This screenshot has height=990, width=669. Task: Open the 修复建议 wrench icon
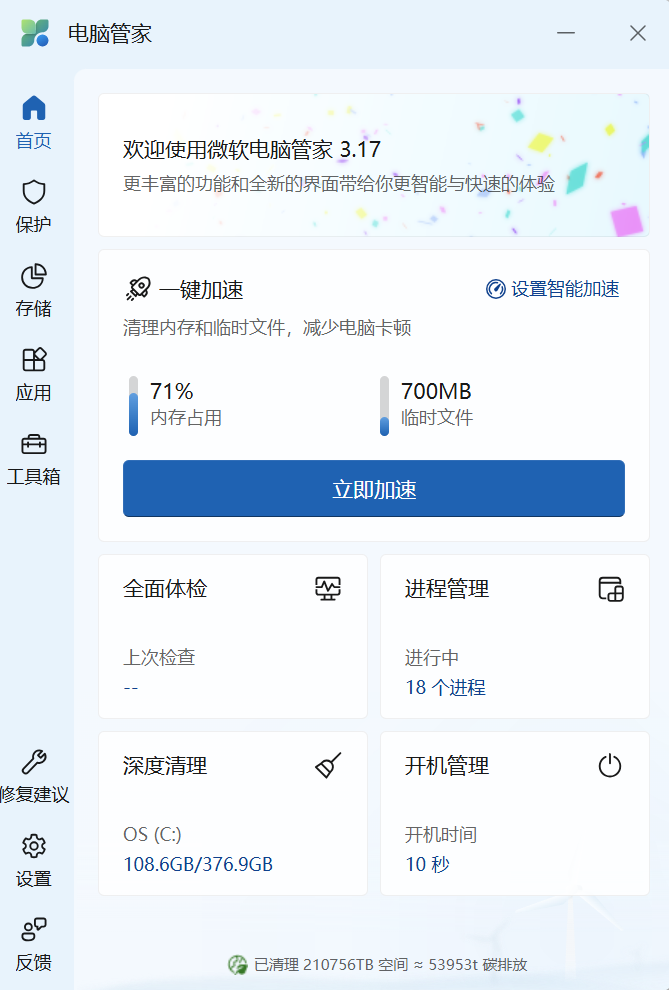[x=34, y=761]
